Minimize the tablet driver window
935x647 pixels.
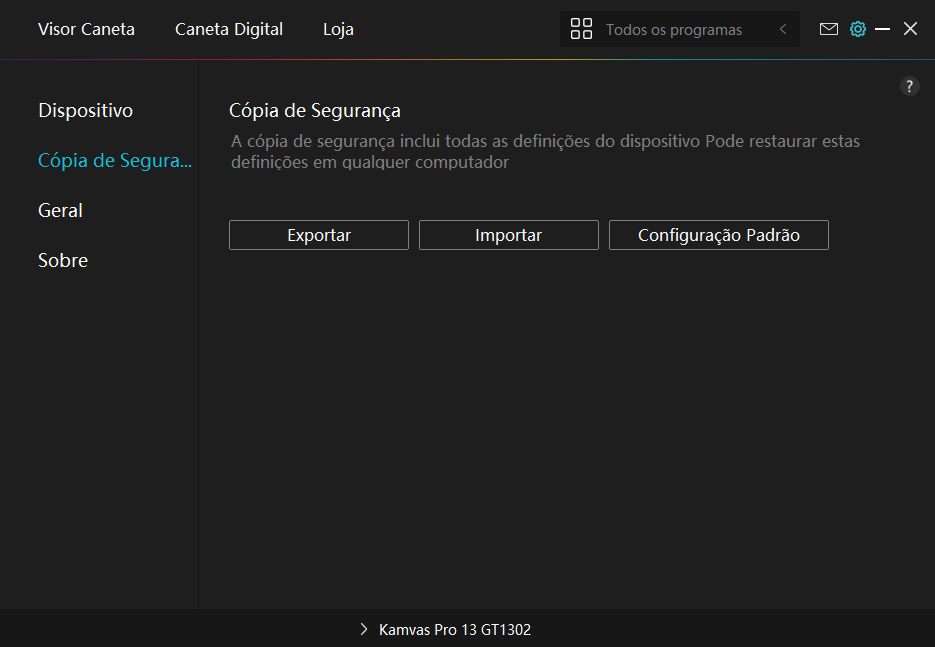pos(882,29)
